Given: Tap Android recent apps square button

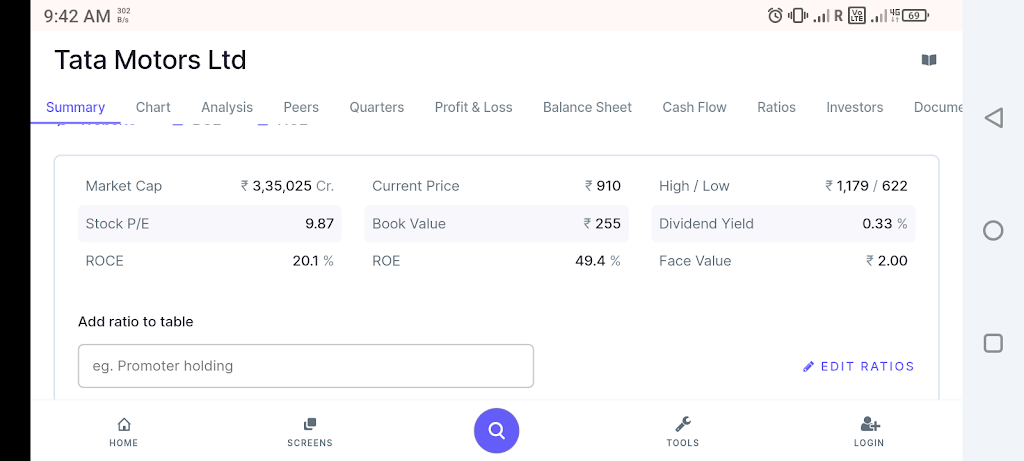Looking at the screenshot, I should click(993, 343).
